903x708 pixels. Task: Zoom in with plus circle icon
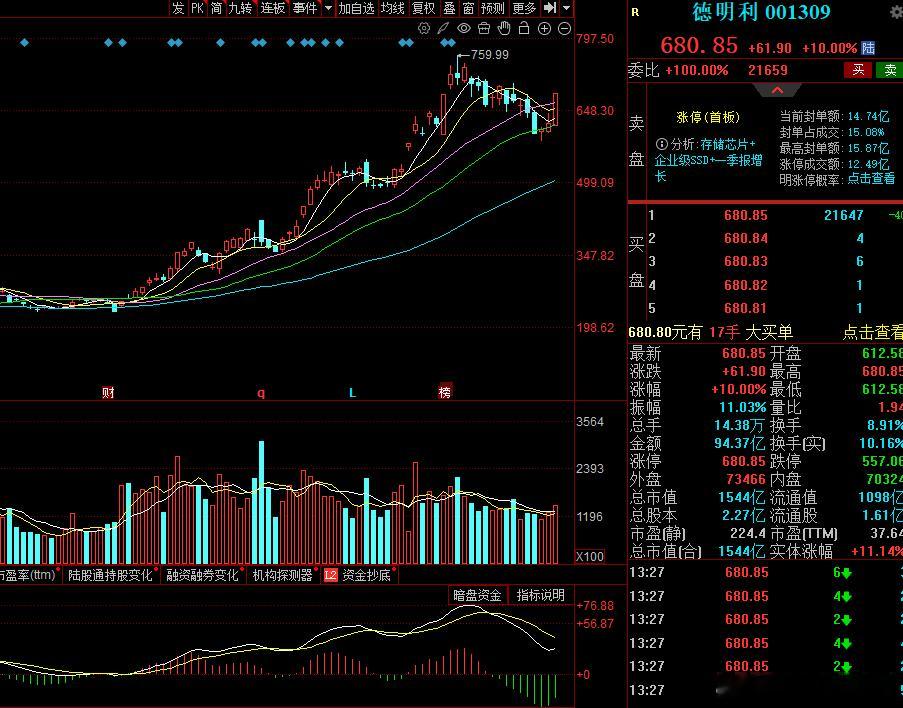[x=544, y=28]
